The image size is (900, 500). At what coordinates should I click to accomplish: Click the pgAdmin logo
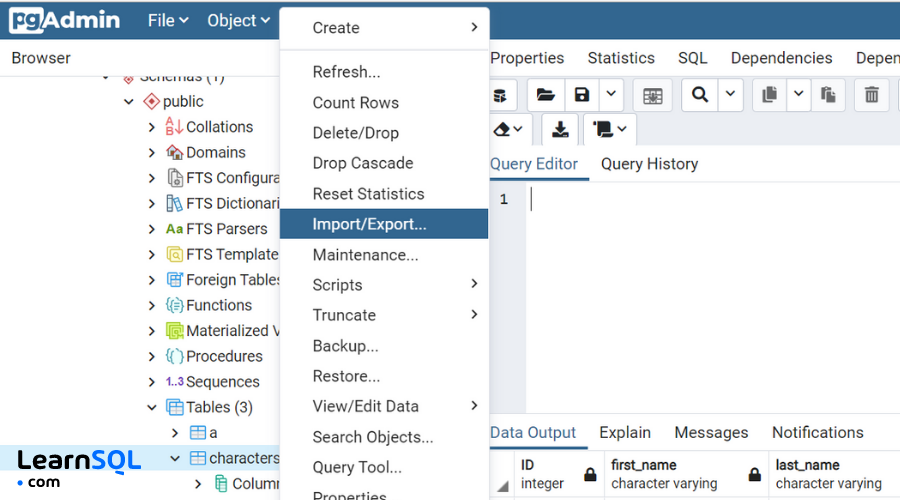(65, 21)
